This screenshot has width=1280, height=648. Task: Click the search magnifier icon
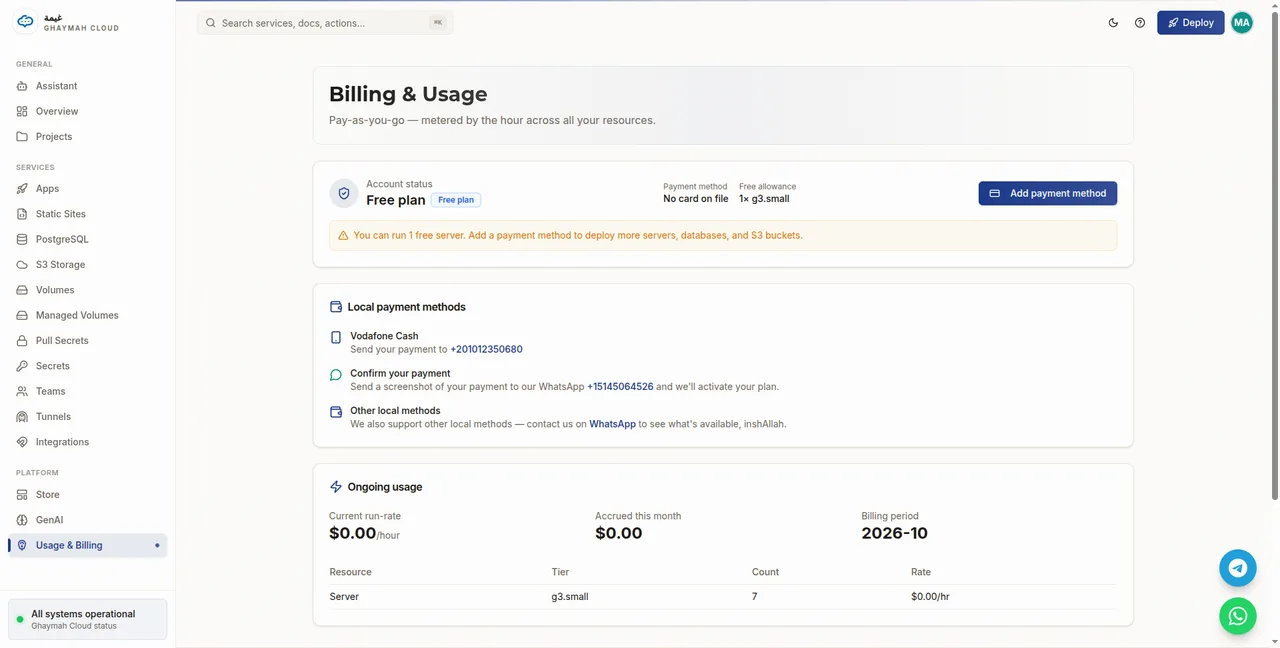pos(211,22)
